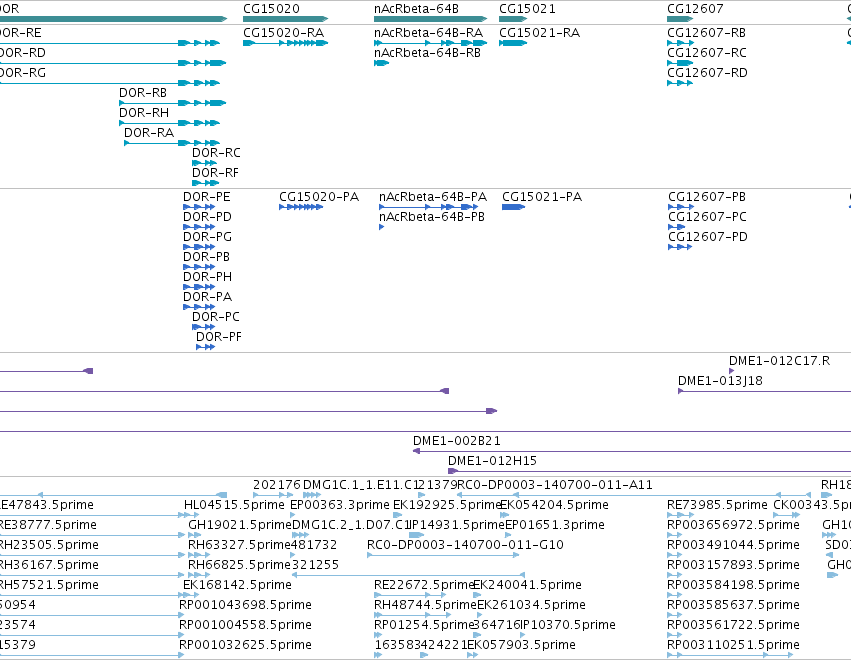Select the CG12607-PB protein label

707,196
